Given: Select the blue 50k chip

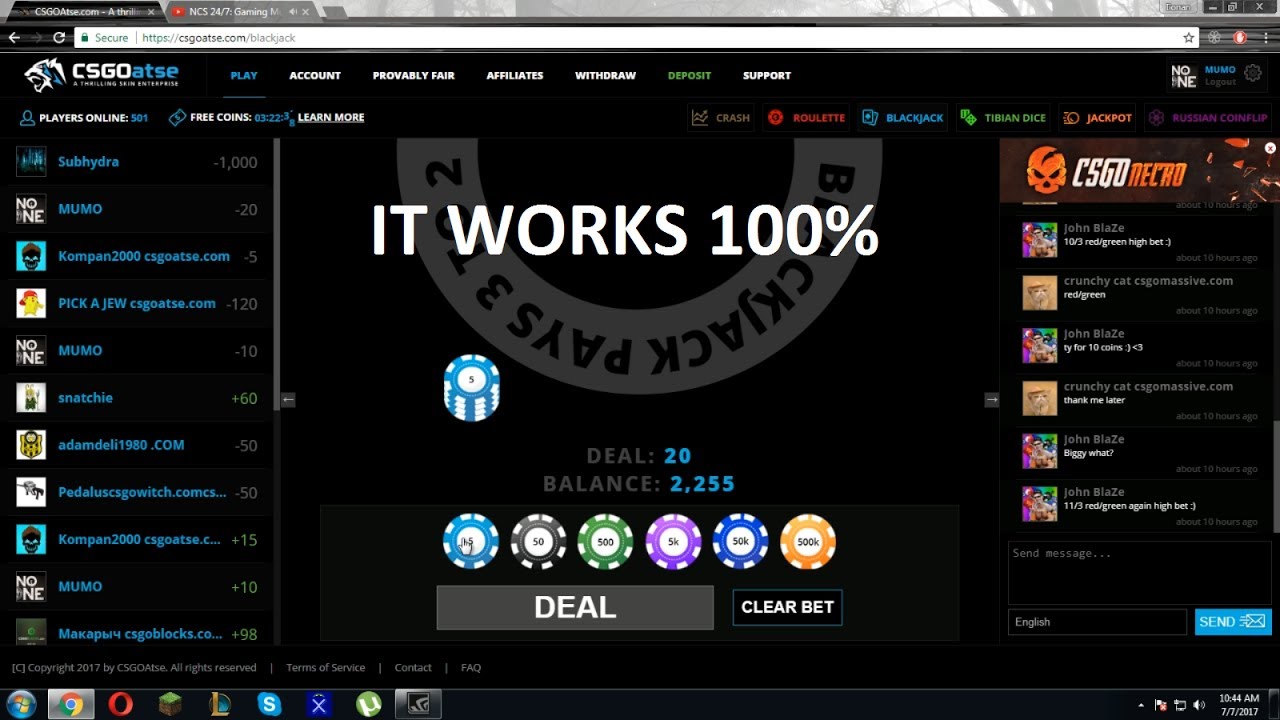Looking at the screenshot, I should pyautogui.click(x=740, y=541).
